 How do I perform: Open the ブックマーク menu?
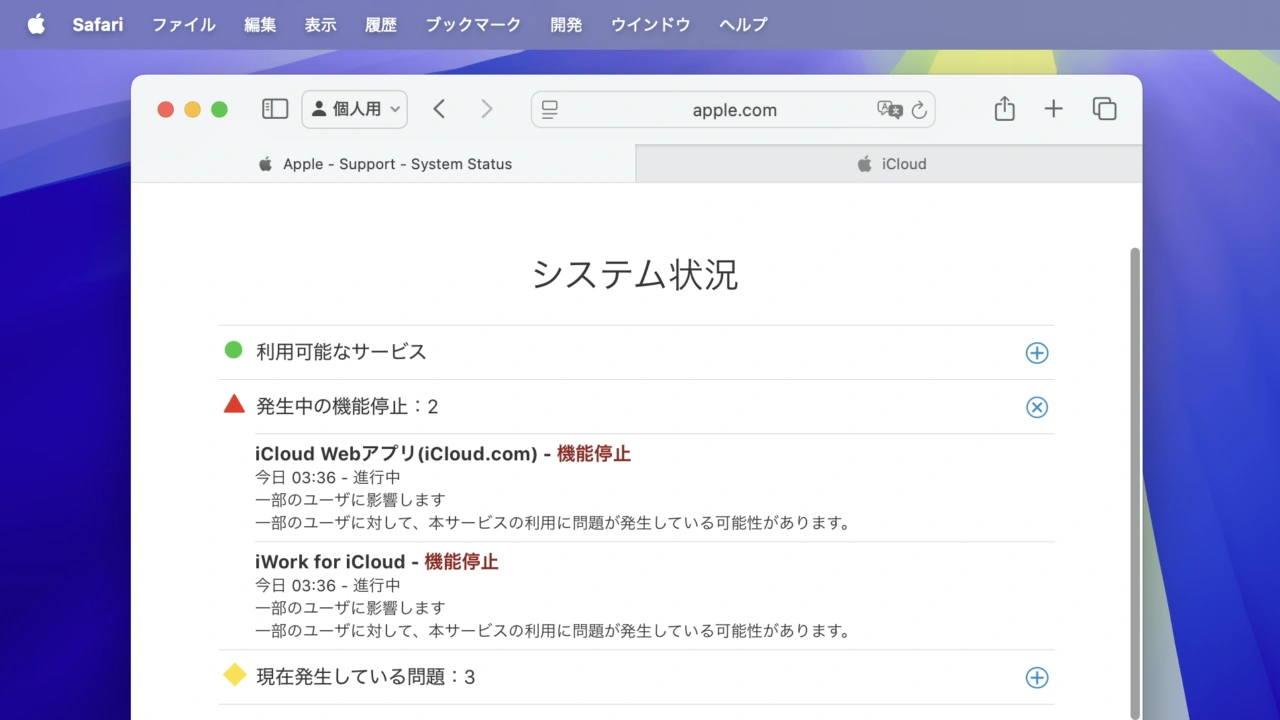473,25
